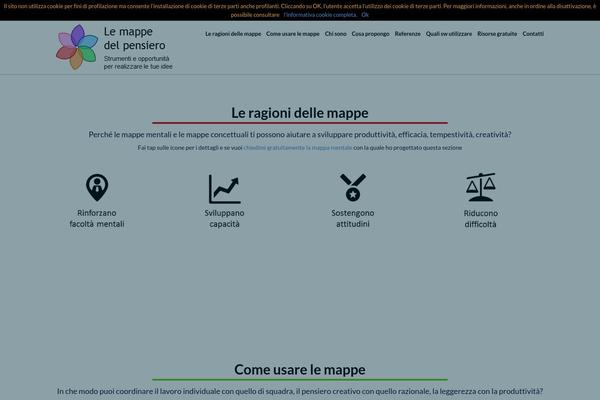
Task: Select Chi sono in navigation
Action: pos(336,34)
